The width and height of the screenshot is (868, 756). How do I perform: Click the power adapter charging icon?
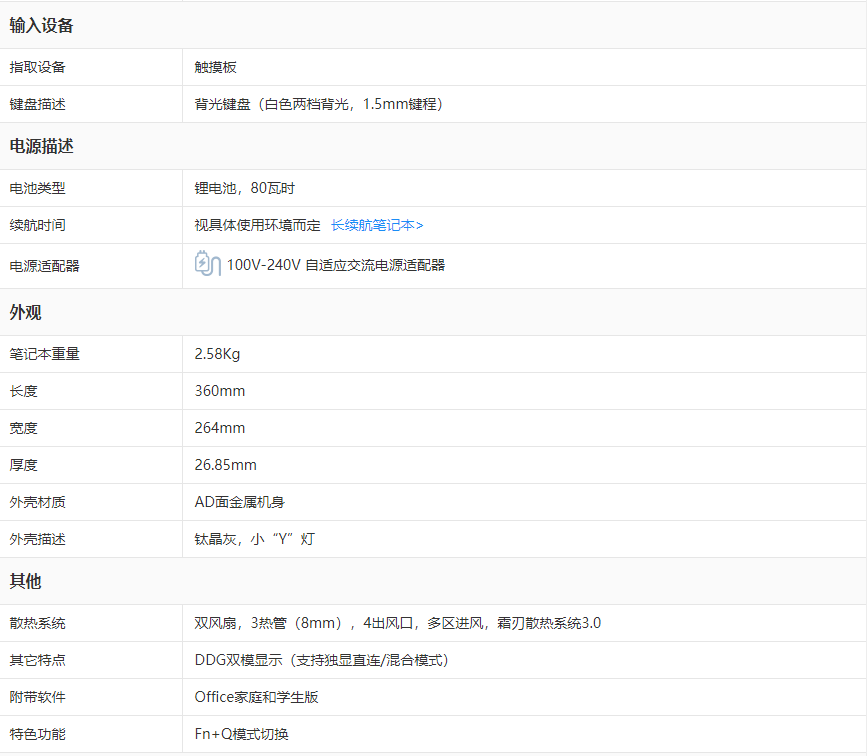[x=207, y=264]
